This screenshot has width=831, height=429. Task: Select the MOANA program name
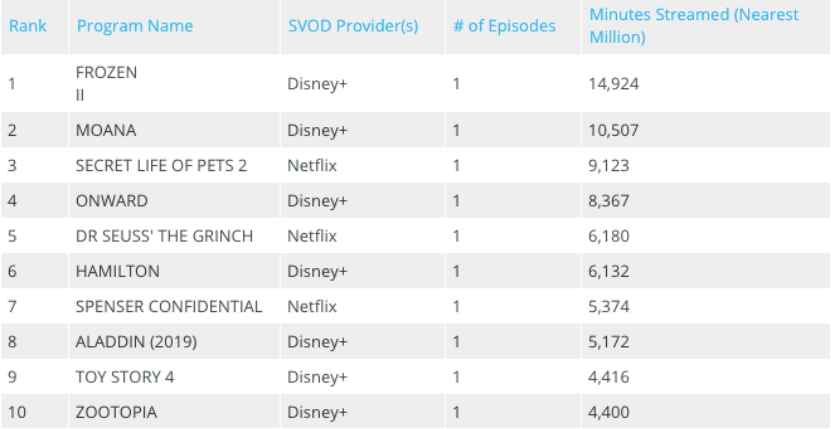(106, 130)
